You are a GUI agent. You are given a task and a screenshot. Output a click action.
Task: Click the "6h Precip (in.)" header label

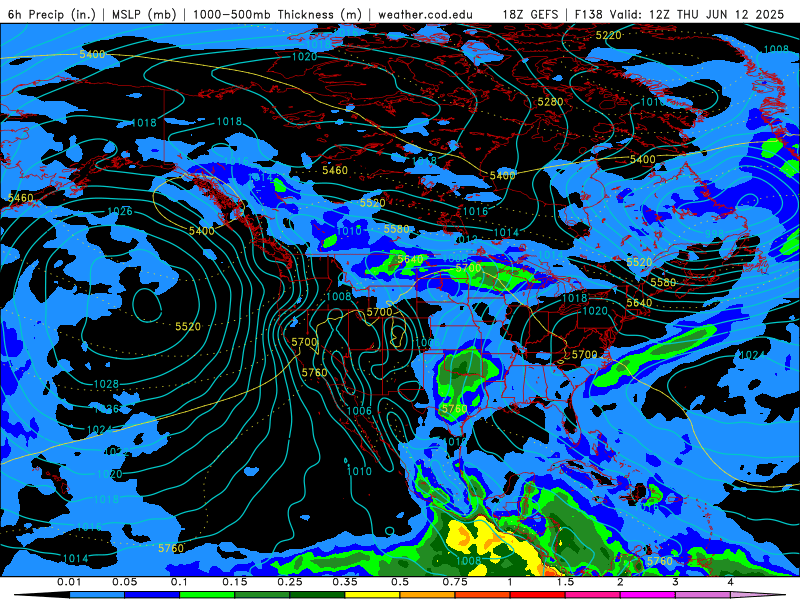point(52,14)
